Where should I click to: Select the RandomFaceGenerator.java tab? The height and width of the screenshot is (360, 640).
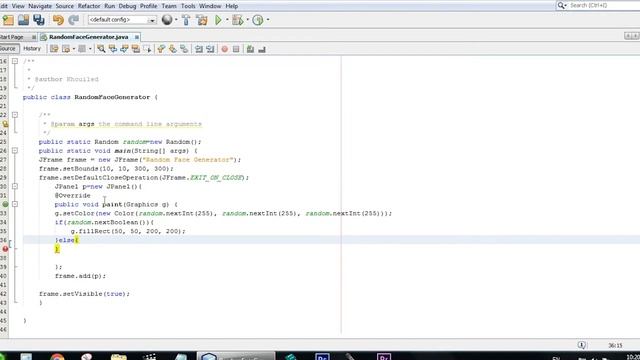click(x=89, y=37)
